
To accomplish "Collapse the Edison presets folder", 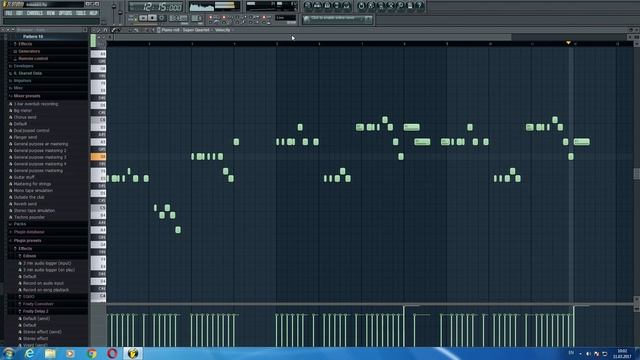I will point(29,256).
